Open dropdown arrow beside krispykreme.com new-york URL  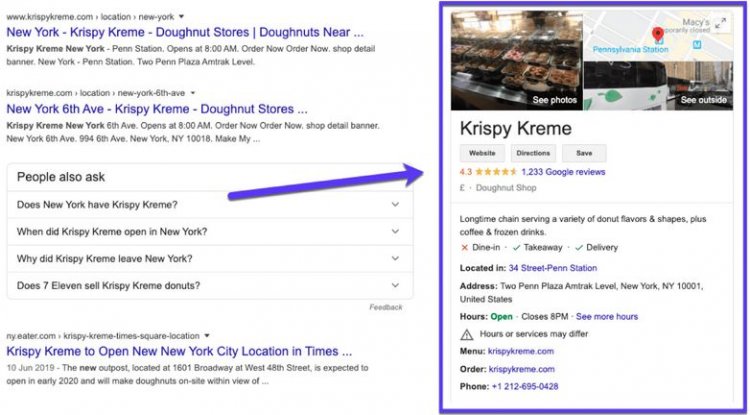tap(181, 17)
